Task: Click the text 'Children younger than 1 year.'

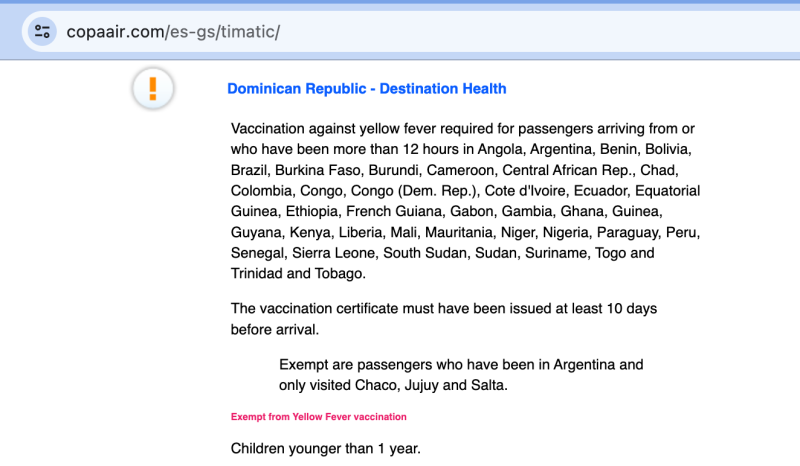Action: [x=326, y=448]
